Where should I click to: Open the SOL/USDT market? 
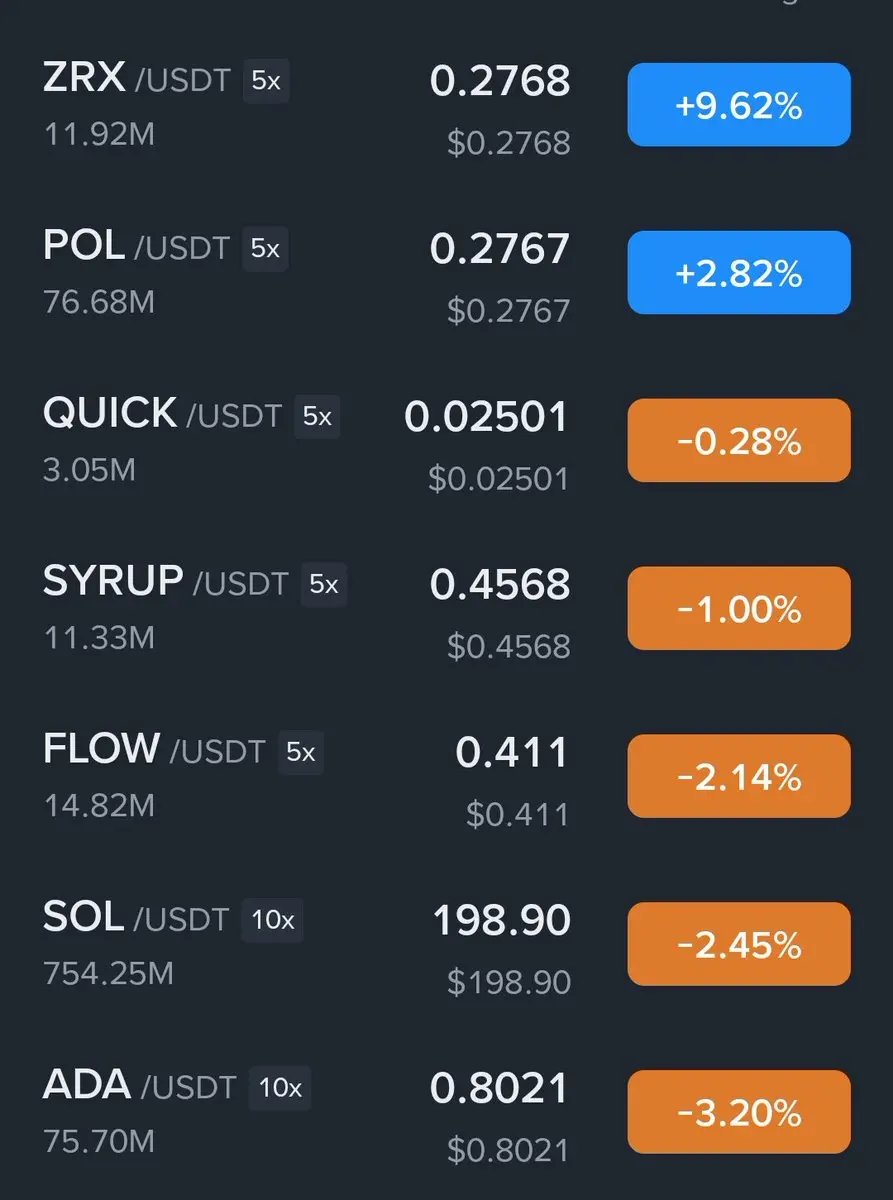coord(446,946)
